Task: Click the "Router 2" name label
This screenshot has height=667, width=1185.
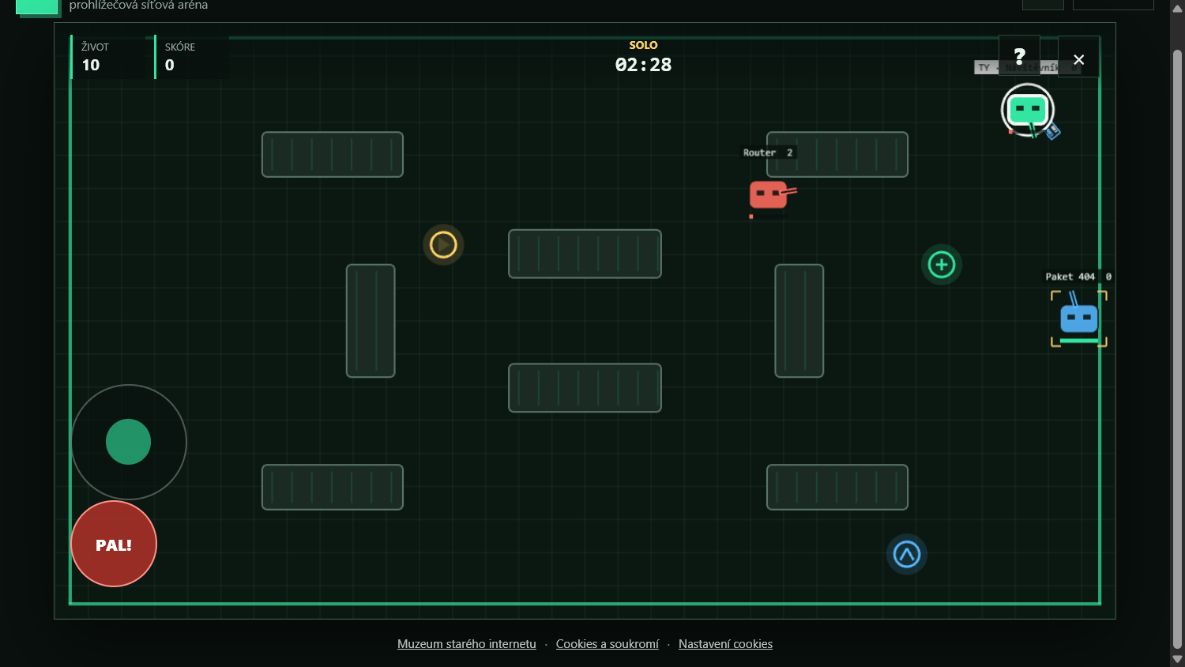Action: 768,153
